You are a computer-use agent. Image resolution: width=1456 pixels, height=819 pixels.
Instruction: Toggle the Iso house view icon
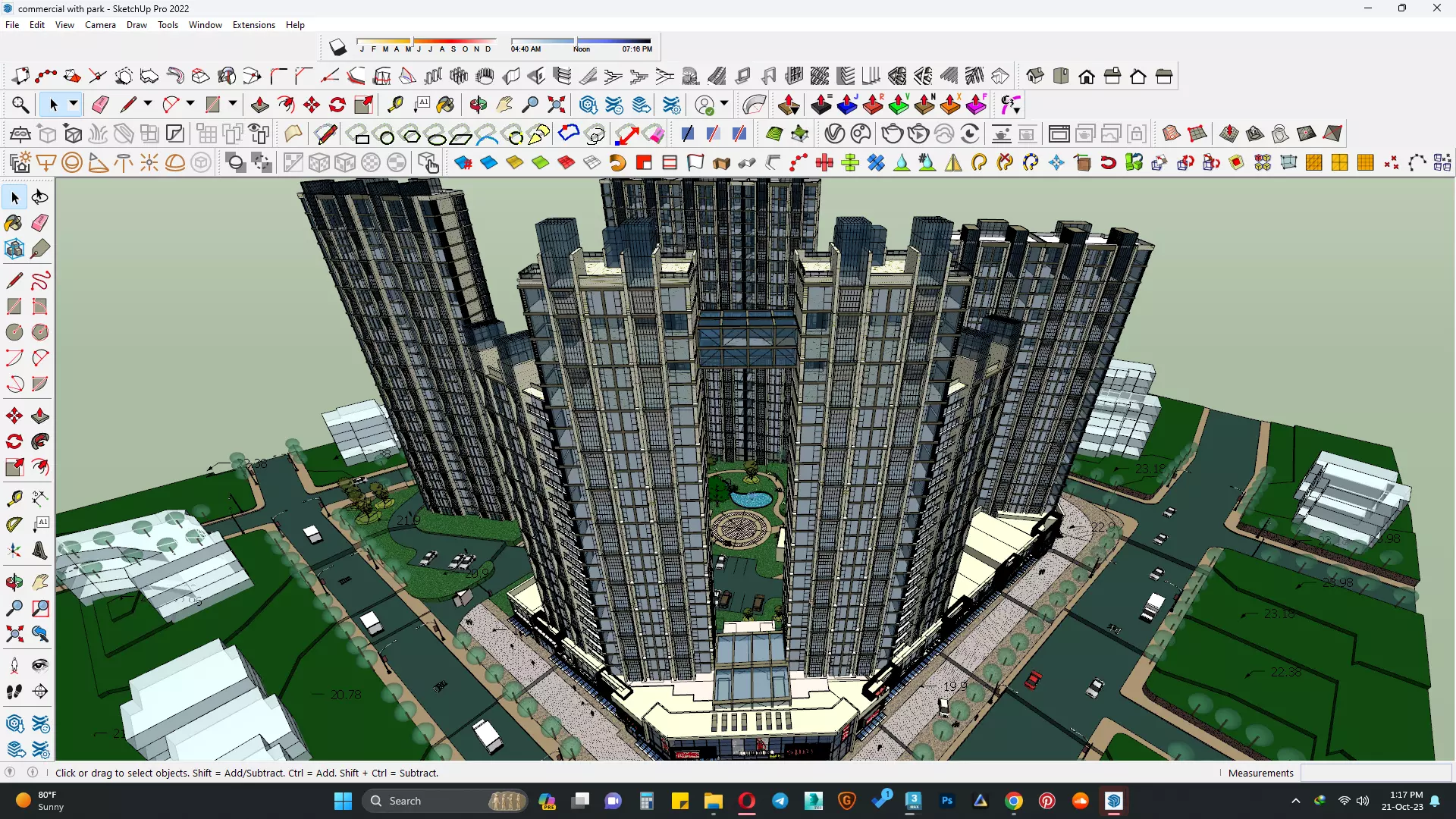click(x=1035, y=76)
